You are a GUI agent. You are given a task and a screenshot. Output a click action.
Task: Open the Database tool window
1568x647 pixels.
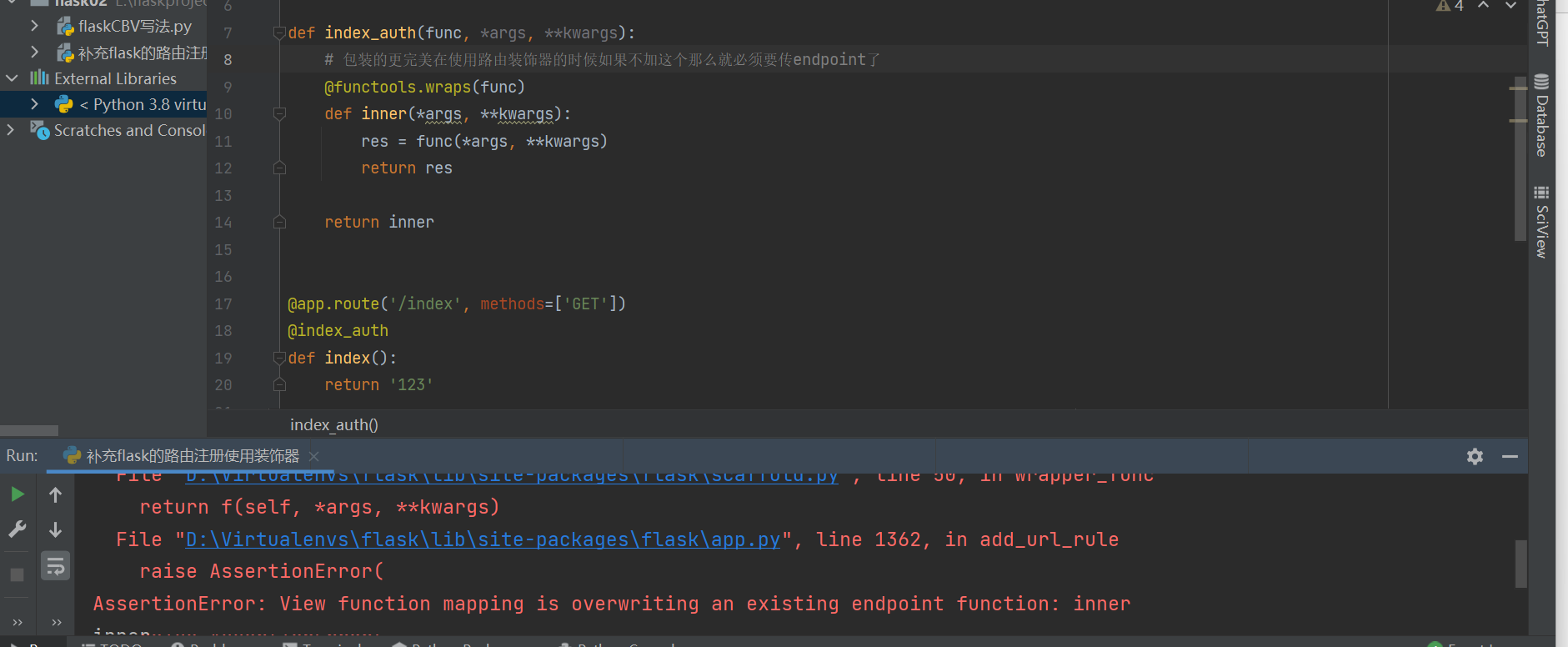point(1541,115)
